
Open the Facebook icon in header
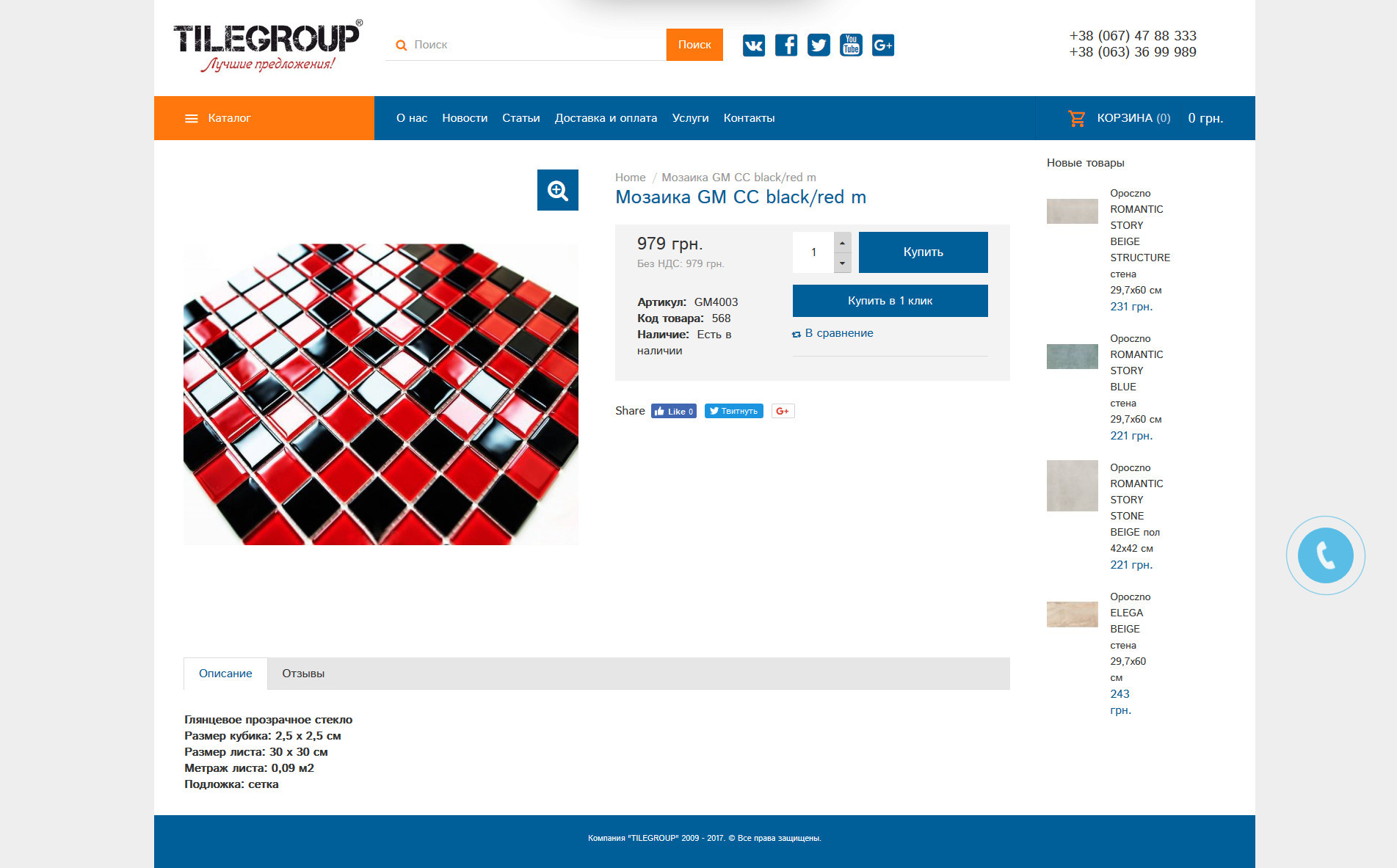tap(786, 45)
